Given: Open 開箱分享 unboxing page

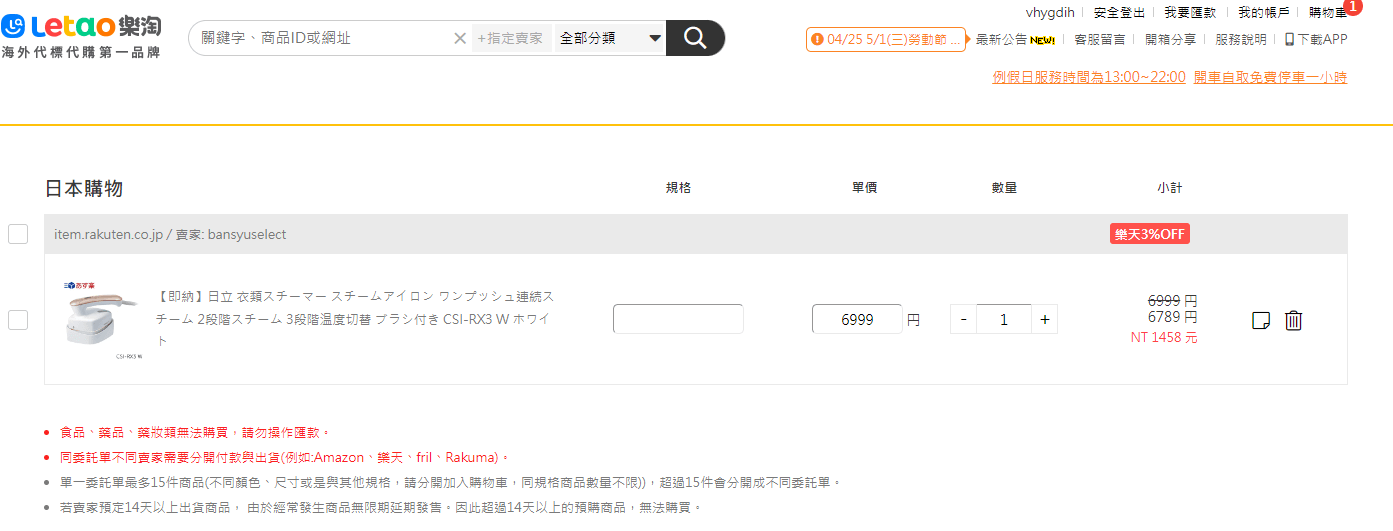Looking at the screenshot, I should pyautogui.click(x=1170, y=39).
